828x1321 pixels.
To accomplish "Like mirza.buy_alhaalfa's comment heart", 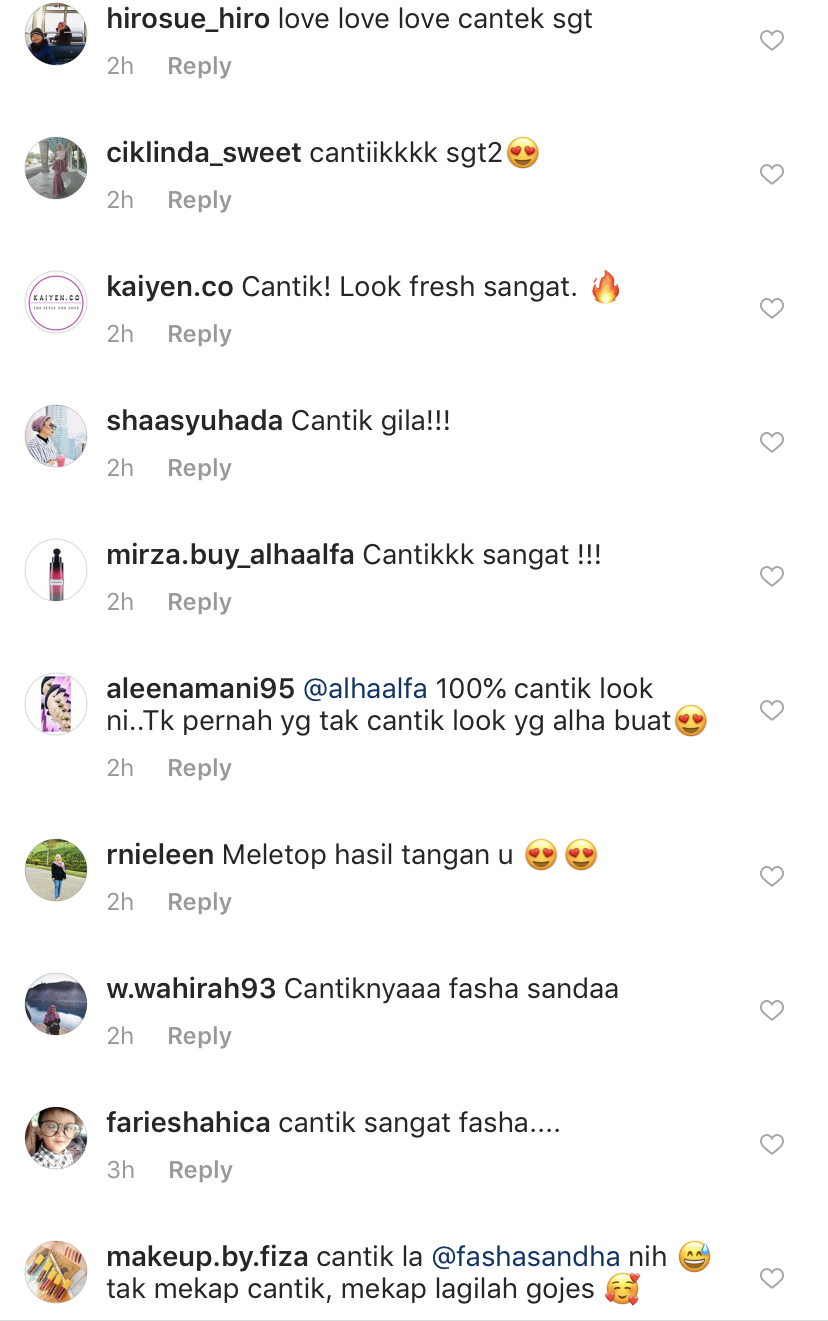I will (772, 577).
